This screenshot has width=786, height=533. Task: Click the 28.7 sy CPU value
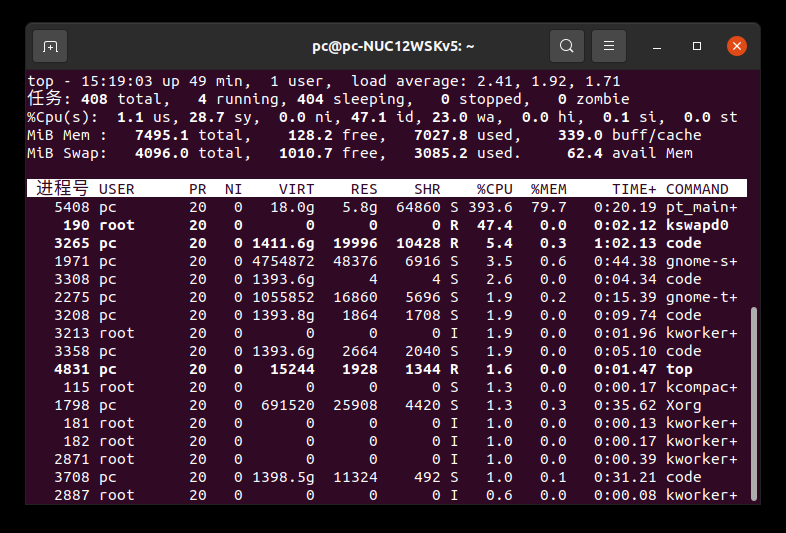[x=207, y=117]
